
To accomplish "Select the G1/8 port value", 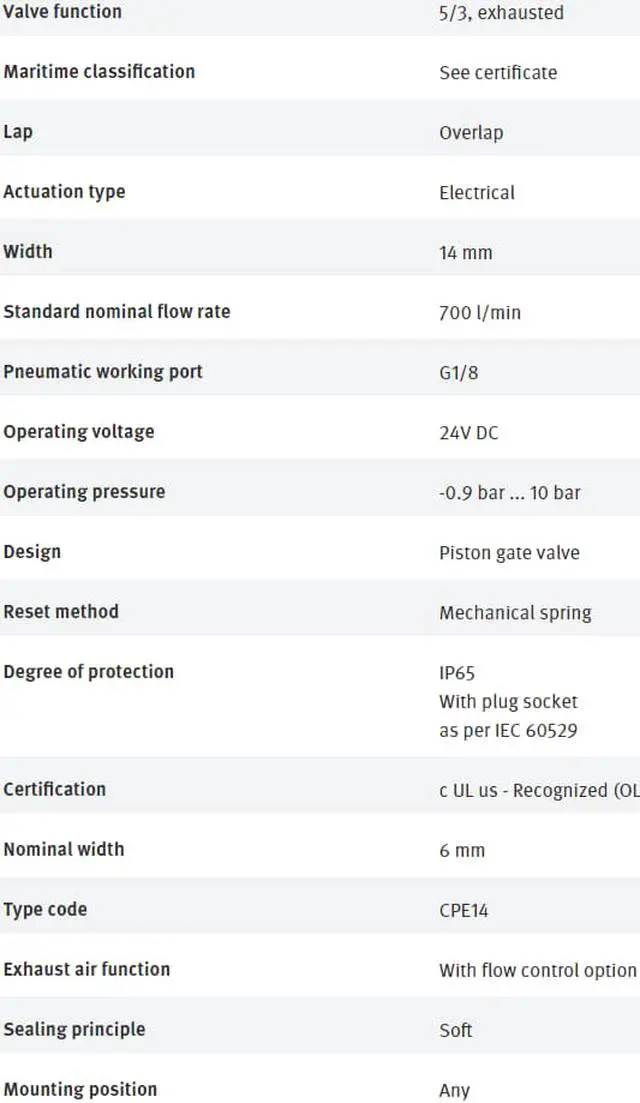I will click(x=458, y=372).
